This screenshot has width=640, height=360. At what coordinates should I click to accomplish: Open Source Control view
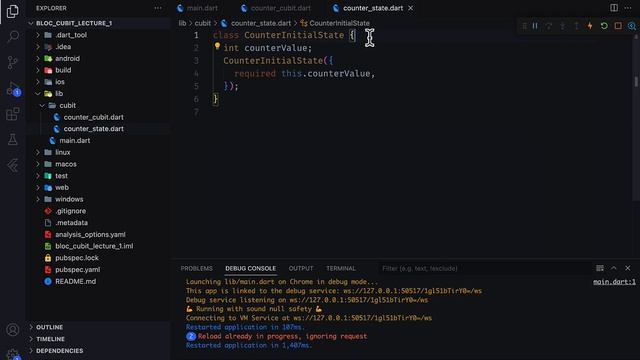pyautogui.click(x=13, y=62)
